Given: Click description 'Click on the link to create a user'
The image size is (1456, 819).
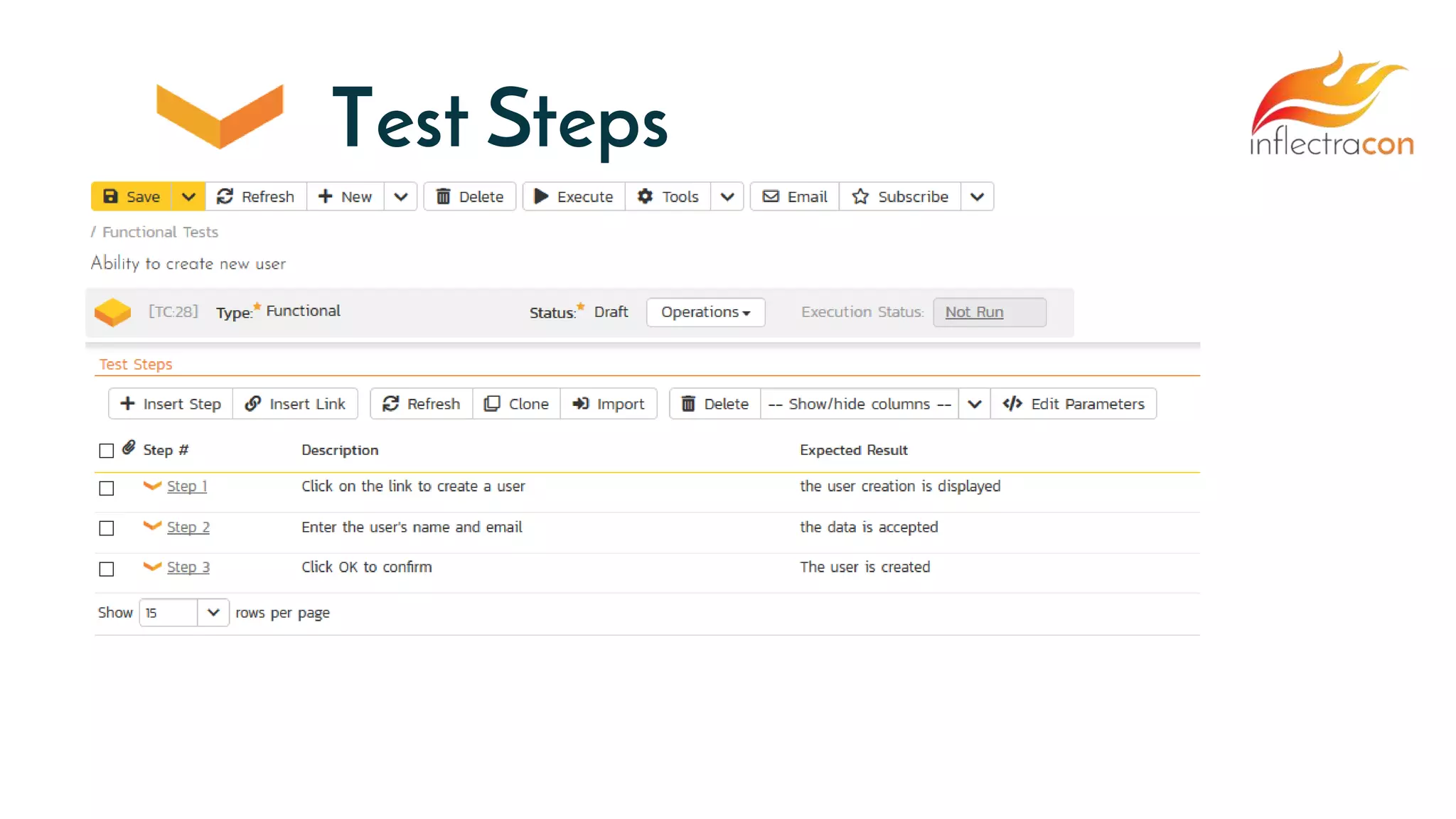Looking at the screenshot, I should click(413, 486).
